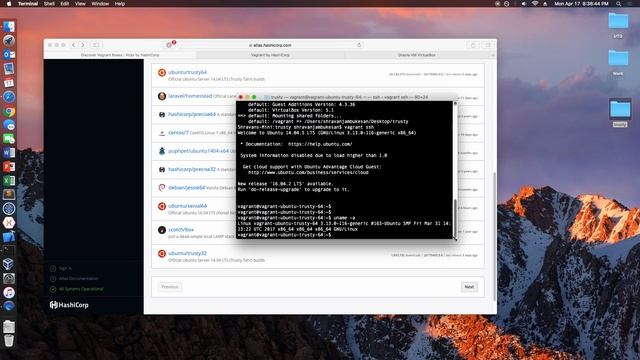Go forward in Safari

click(82, 45)
